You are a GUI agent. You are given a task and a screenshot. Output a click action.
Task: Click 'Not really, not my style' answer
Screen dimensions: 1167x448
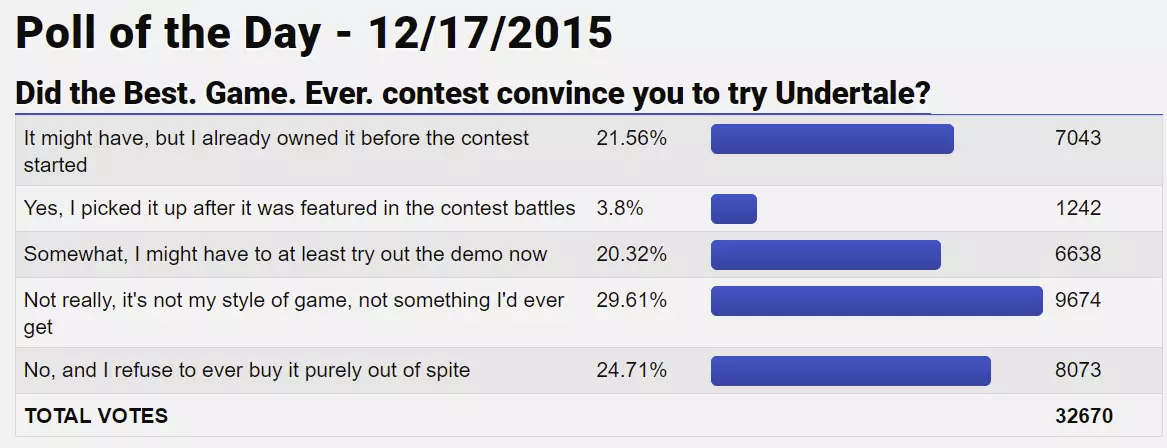click(294, 313)
